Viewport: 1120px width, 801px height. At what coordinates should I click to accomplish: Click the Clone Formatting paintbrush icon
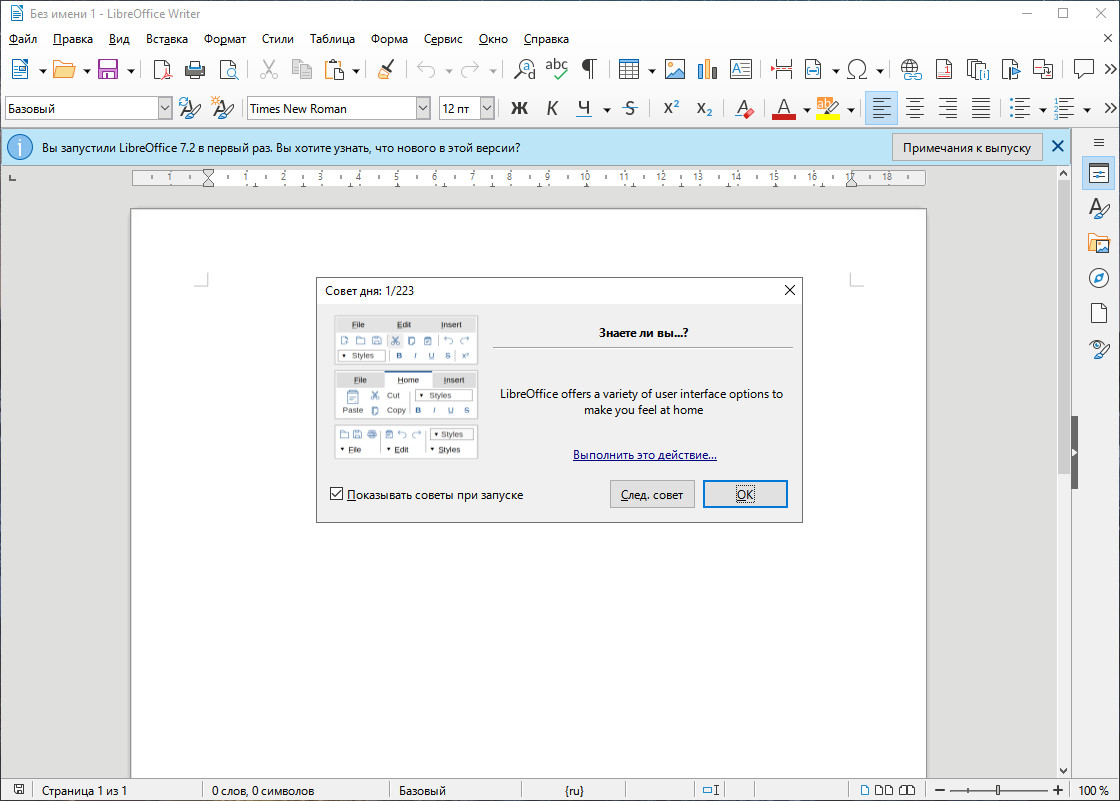point(386,69)
